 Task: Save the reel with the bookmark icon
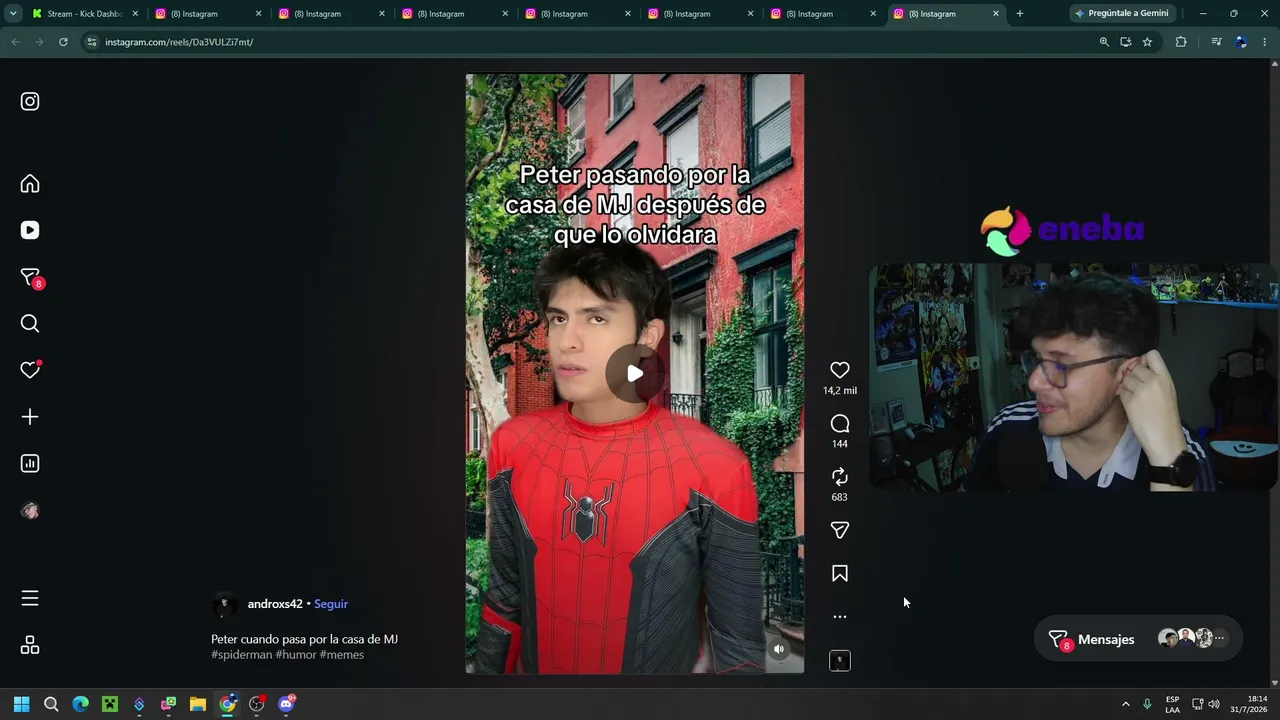(840, 574)
